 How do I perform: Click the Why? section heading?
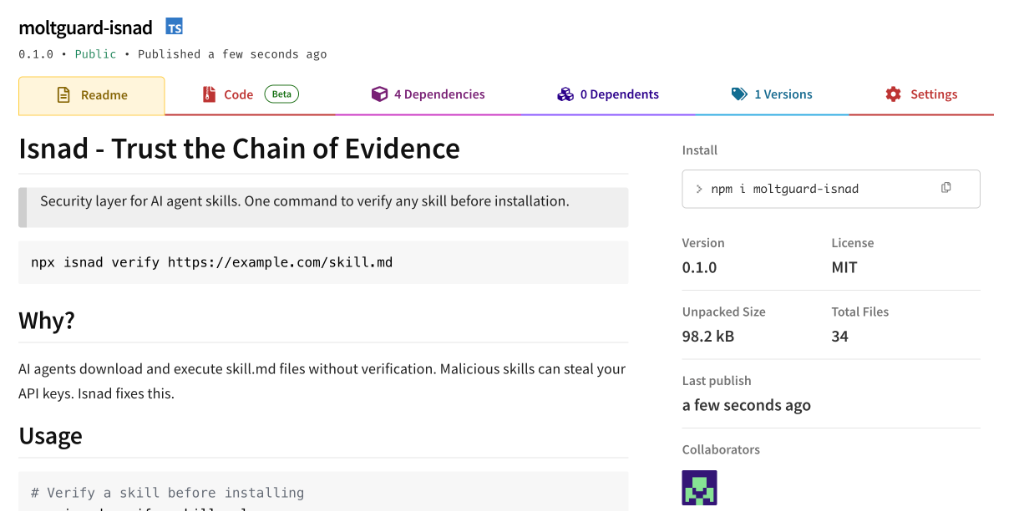pos(47,321)
